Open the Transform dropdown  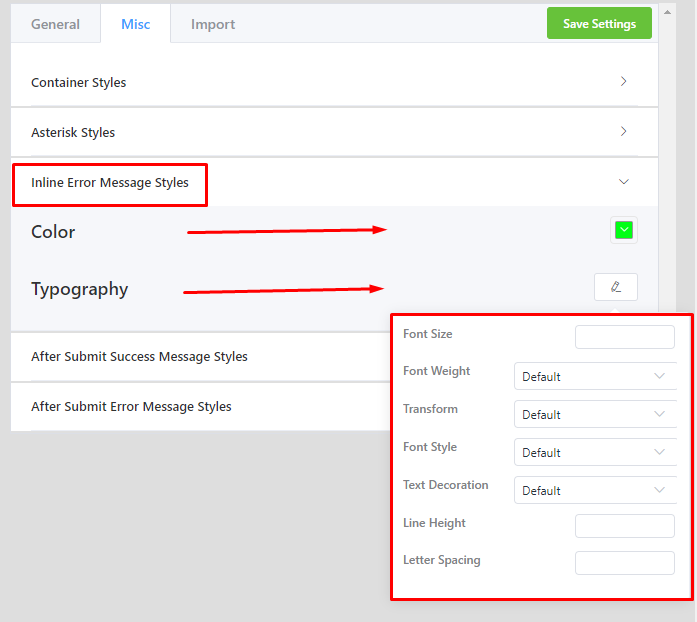pos(595,414)
